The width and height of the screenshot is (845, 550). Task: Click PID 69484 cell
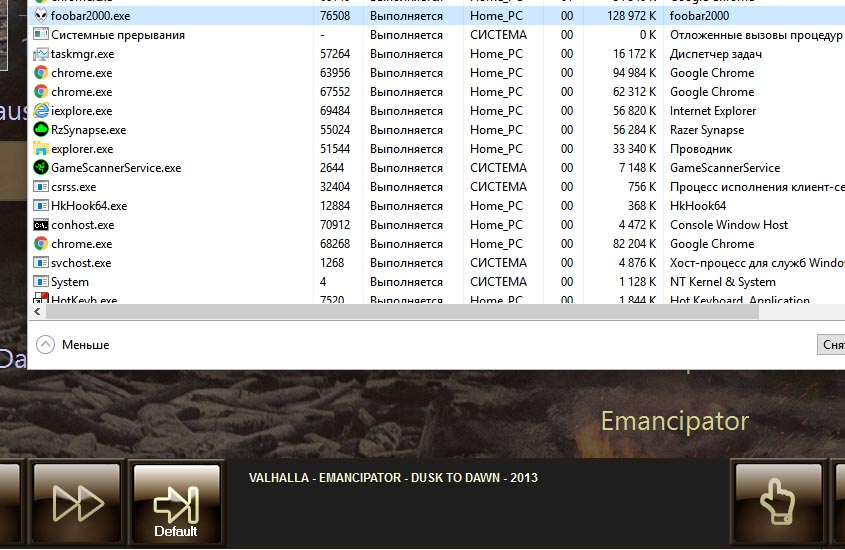point(335,110)
